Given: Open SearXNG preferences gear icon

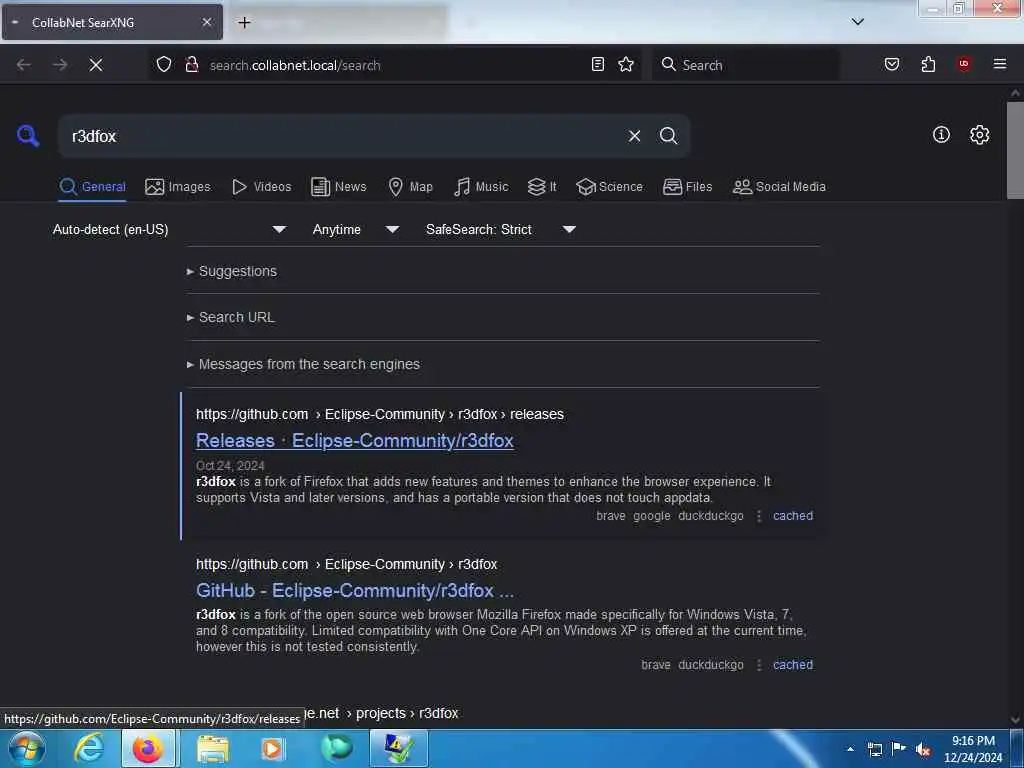Looking at the screenshot, I should click(979, 135).
